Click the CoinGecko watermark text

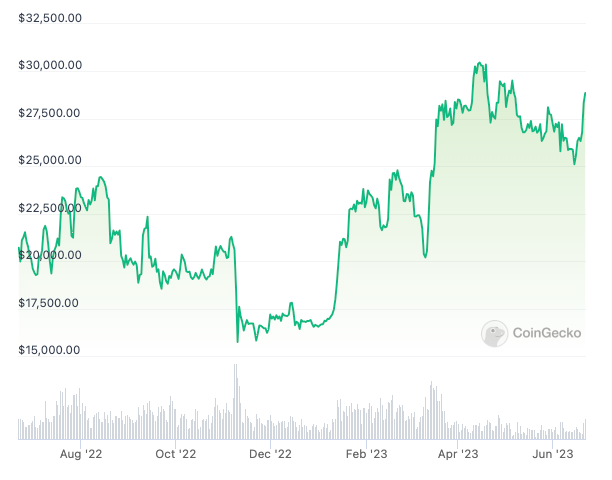(547, 334)
